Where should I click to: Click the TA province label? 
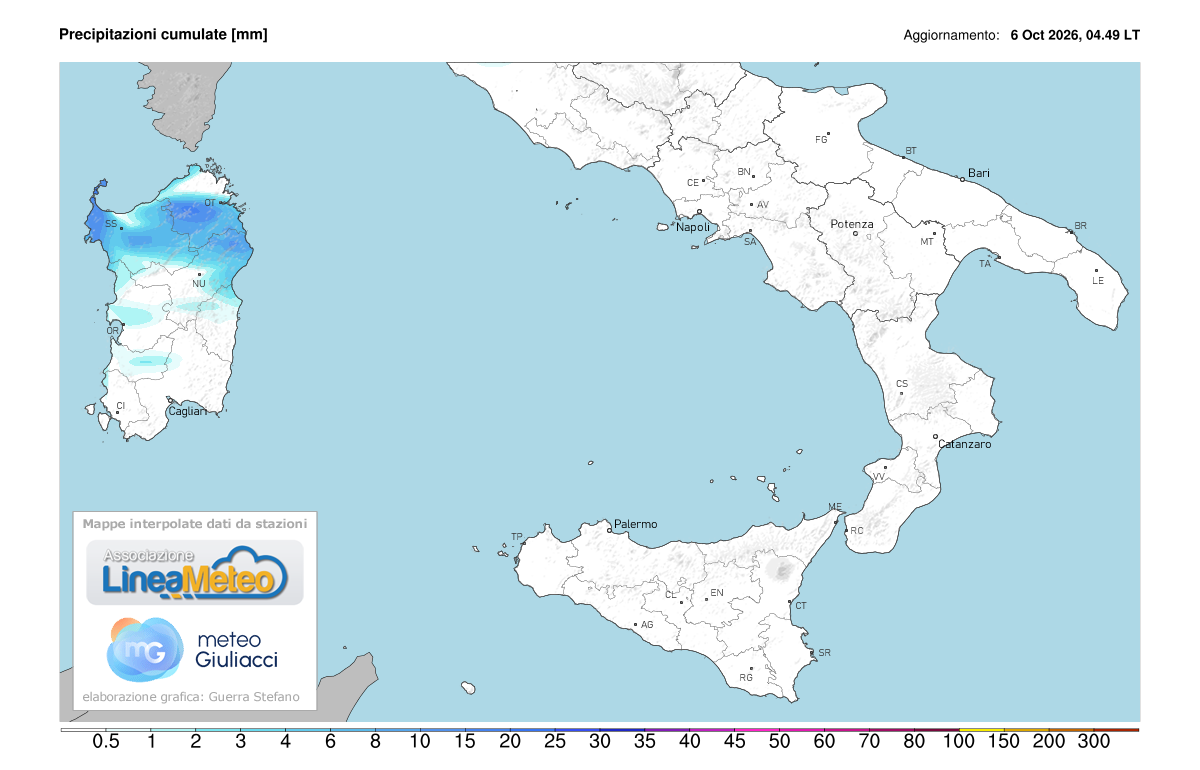pyautogui.click(x=985, y=264)
